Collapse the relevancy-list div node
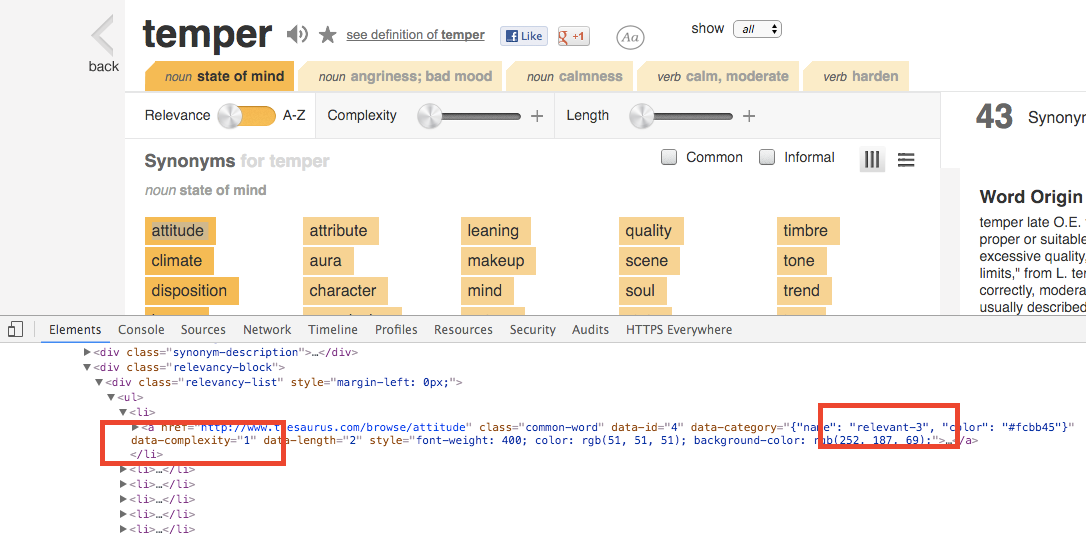 click(99, 382)
